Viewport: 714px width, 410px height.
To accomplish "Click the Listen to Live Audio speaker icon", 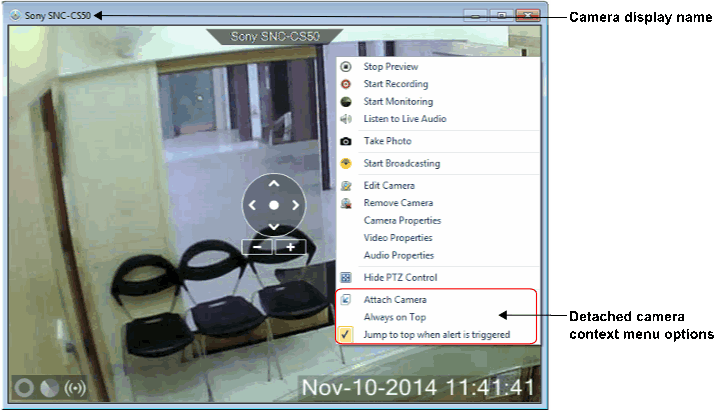I will pos(346,119).
